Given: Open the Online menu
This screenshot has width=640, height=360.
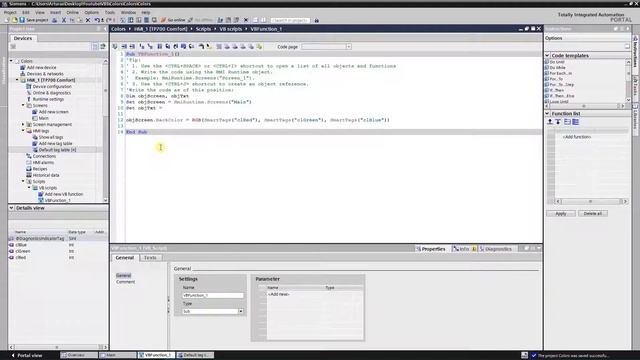Looking at the screenshot, I should 72,12.
